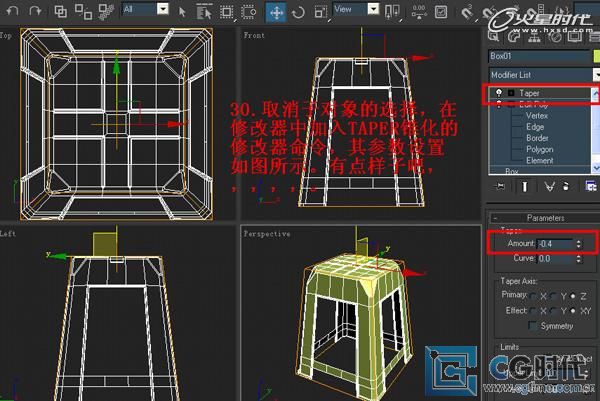
Task: Toggle Window/Crossing selection icon
Action: 249,12
